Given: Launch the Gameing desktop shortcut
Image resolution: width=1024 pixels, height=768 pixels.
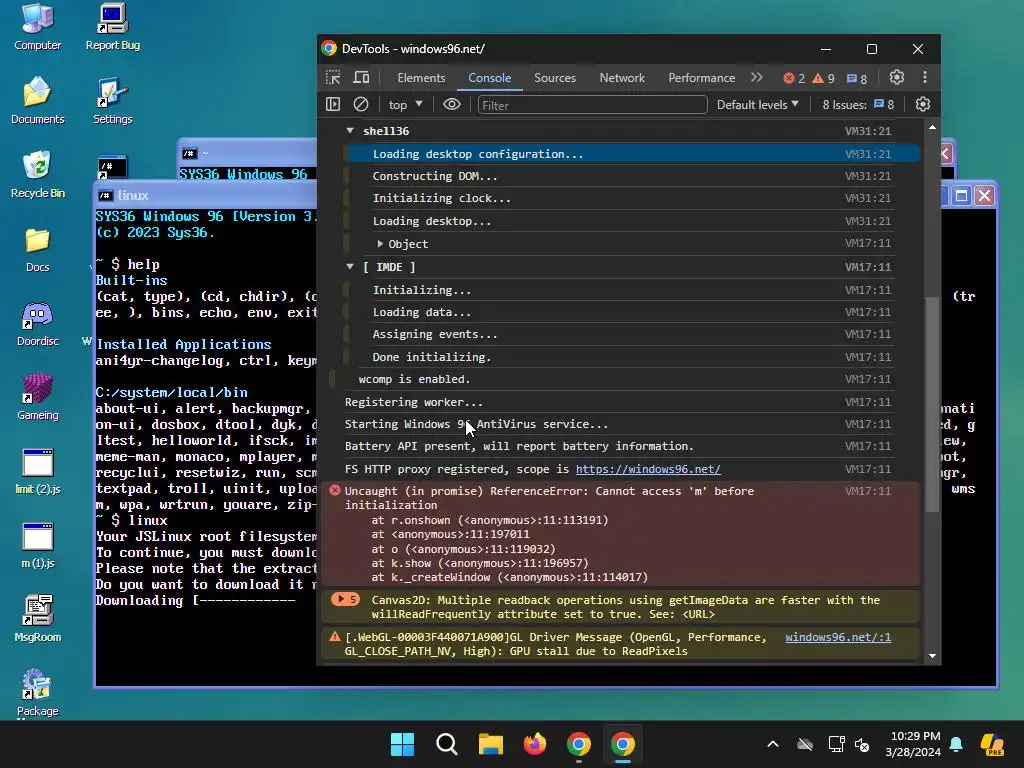Looking at the screenshot, I should coord(37,397).
